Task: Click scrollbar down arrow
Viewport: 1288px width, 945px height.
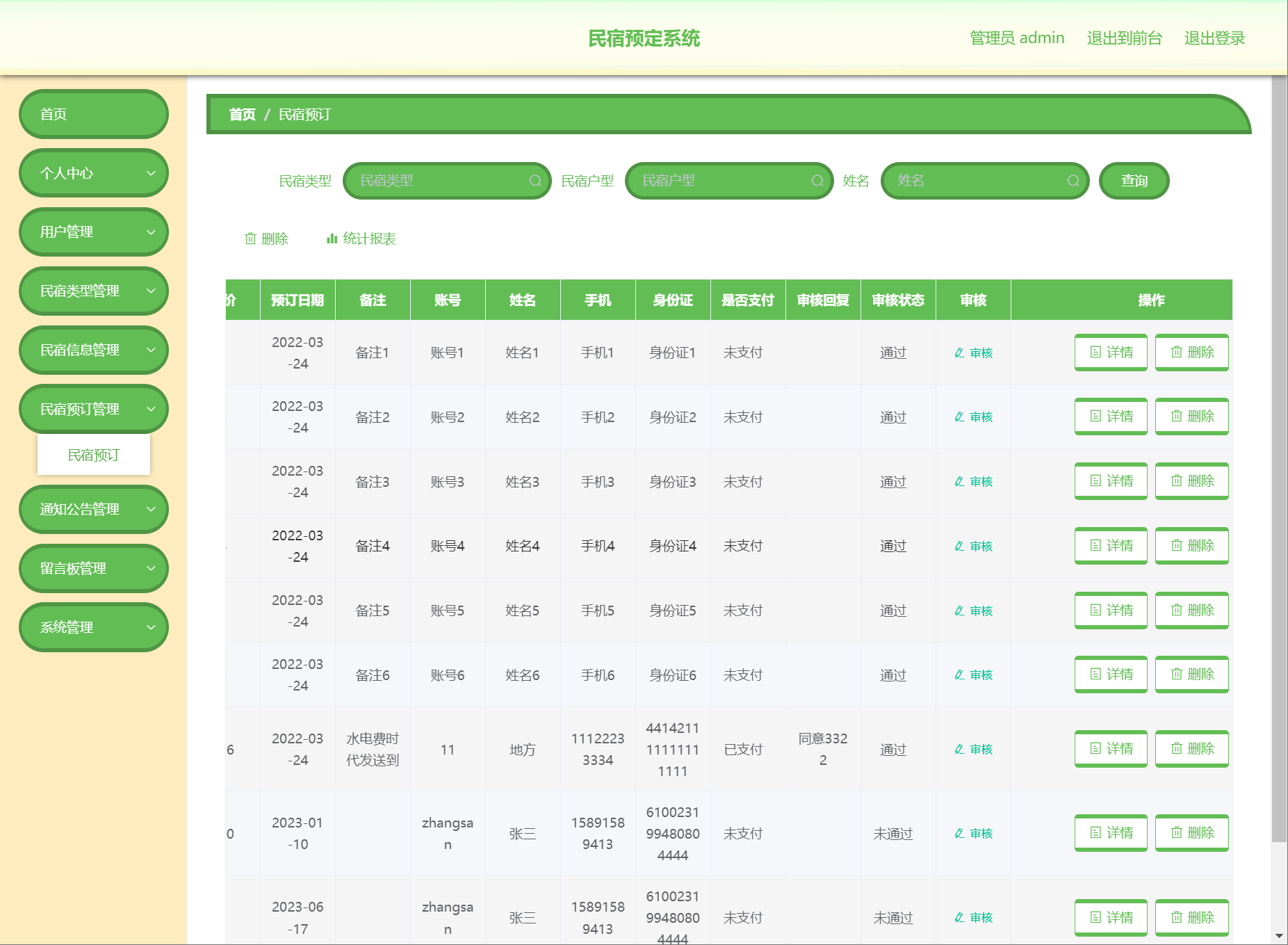Action: click(x=1279, y=937)
